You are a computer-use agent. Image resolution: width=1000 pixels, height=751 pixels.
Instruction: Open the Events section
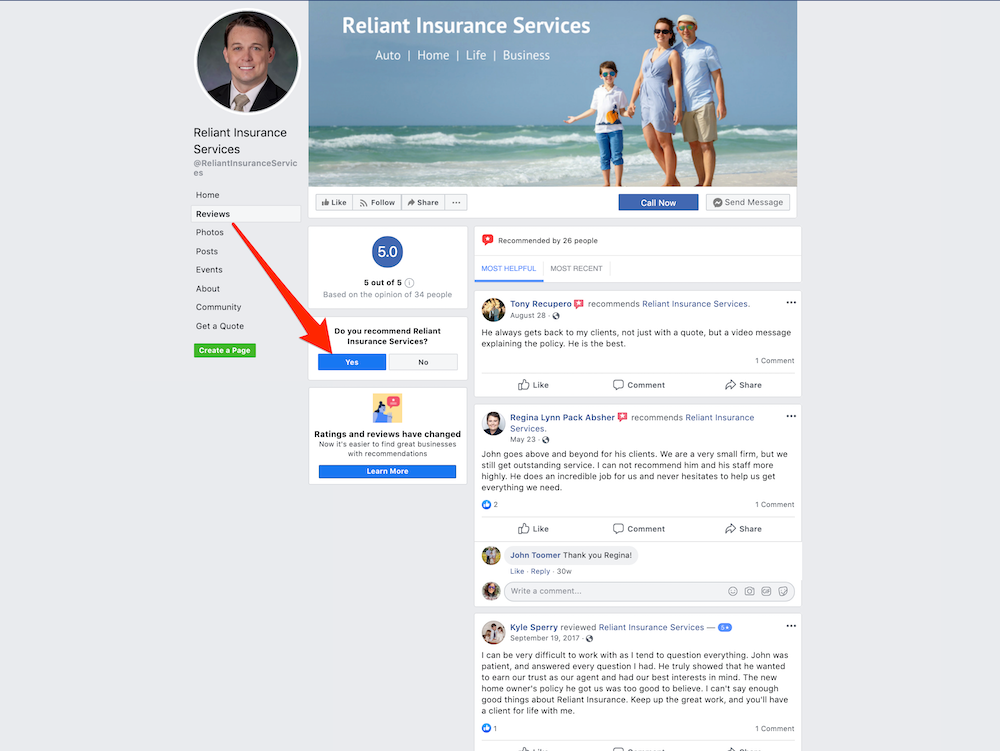click(209, 270)
